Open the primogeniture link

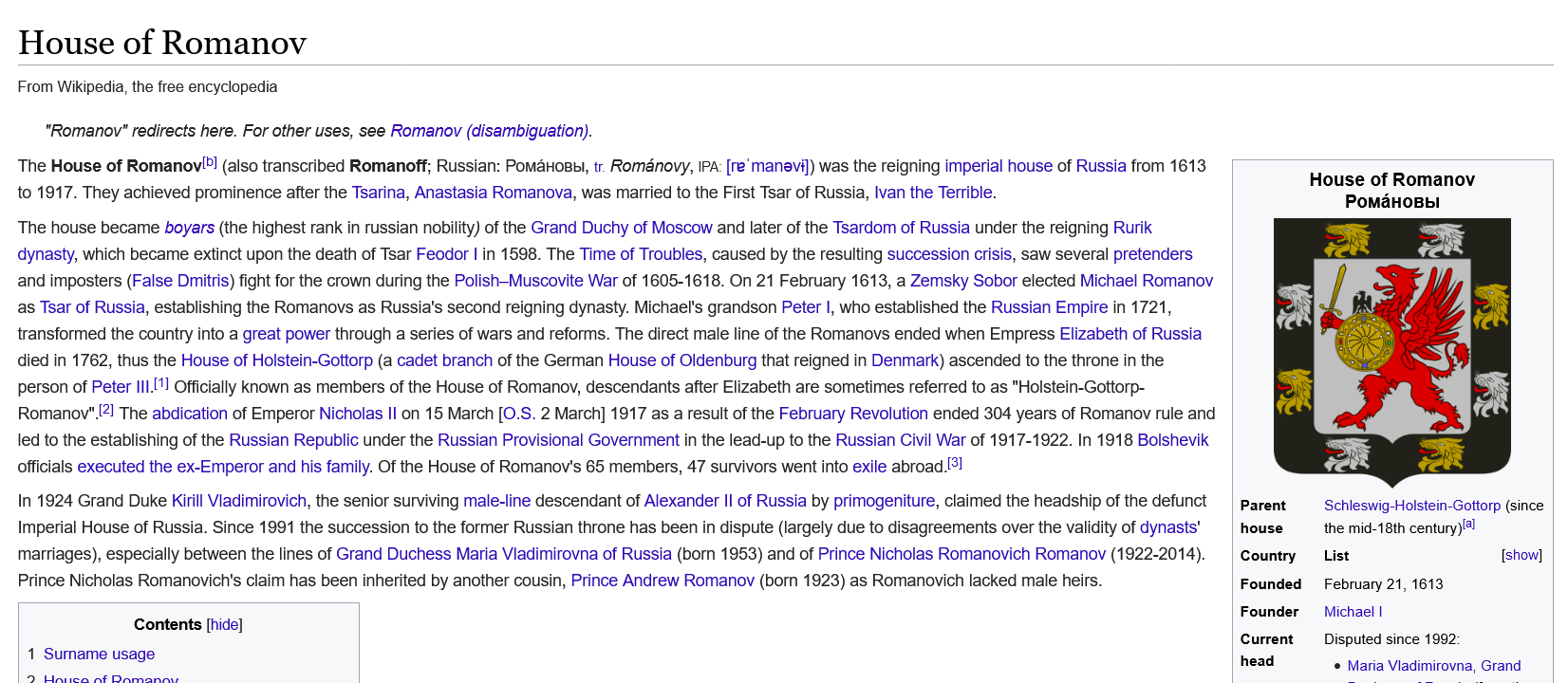(x=884, y=501)
